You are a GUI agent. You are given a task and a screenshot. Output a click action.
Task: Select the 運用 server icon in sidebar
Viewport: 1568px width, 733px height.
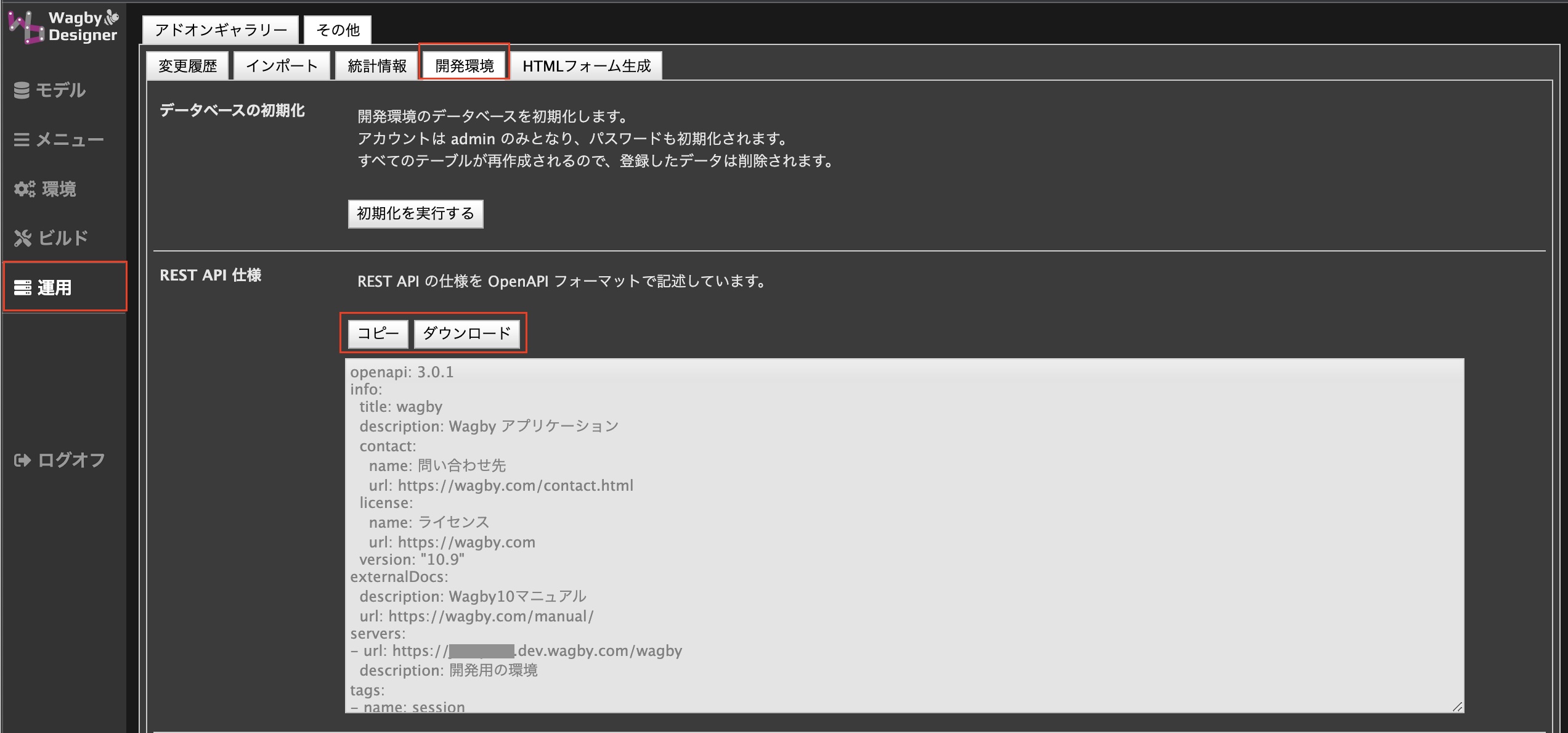(25, 286)
